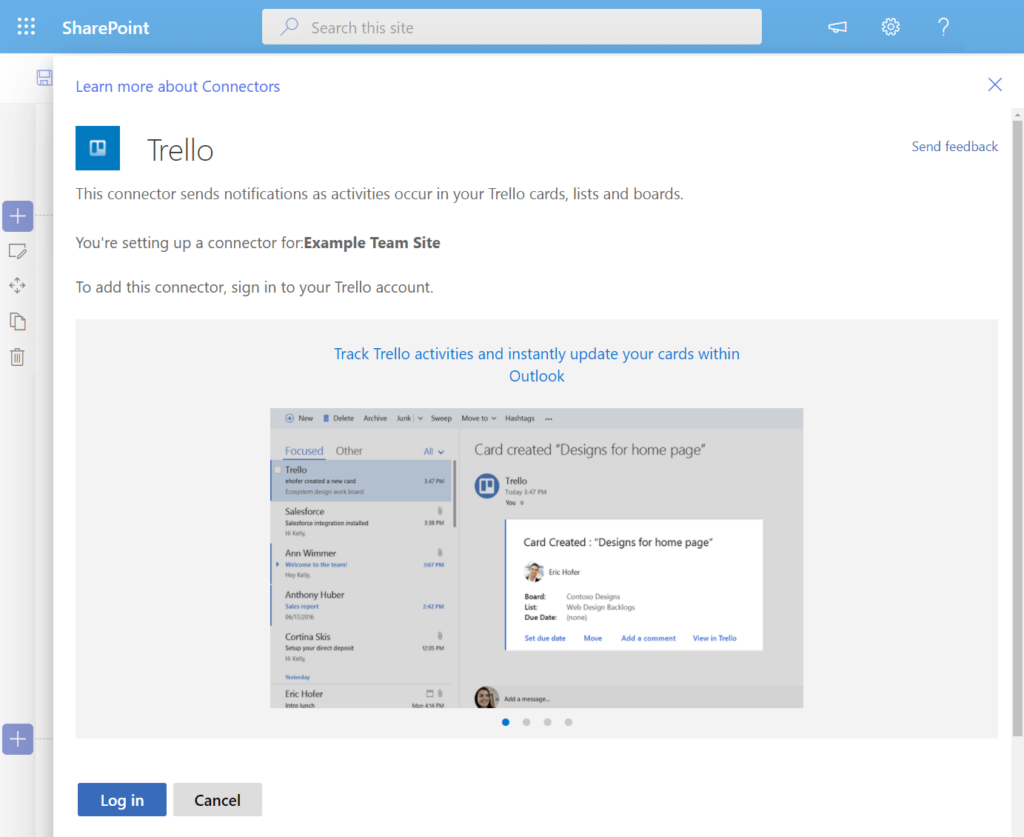The width and height of the screenshot is (1024, 837).
Task: Click the Track Trello activities heading link
Action: pyautogui.click(x=537, y=364)
